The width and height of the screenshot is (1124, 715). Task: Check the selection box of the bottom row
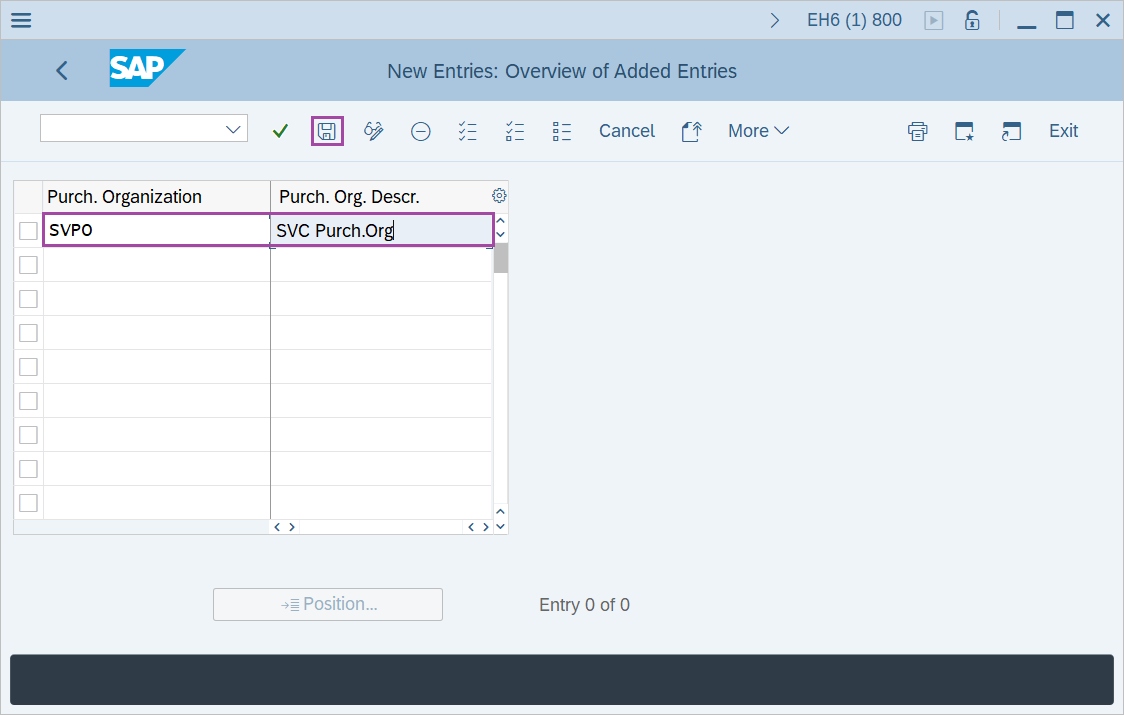[x=28, y=502]
